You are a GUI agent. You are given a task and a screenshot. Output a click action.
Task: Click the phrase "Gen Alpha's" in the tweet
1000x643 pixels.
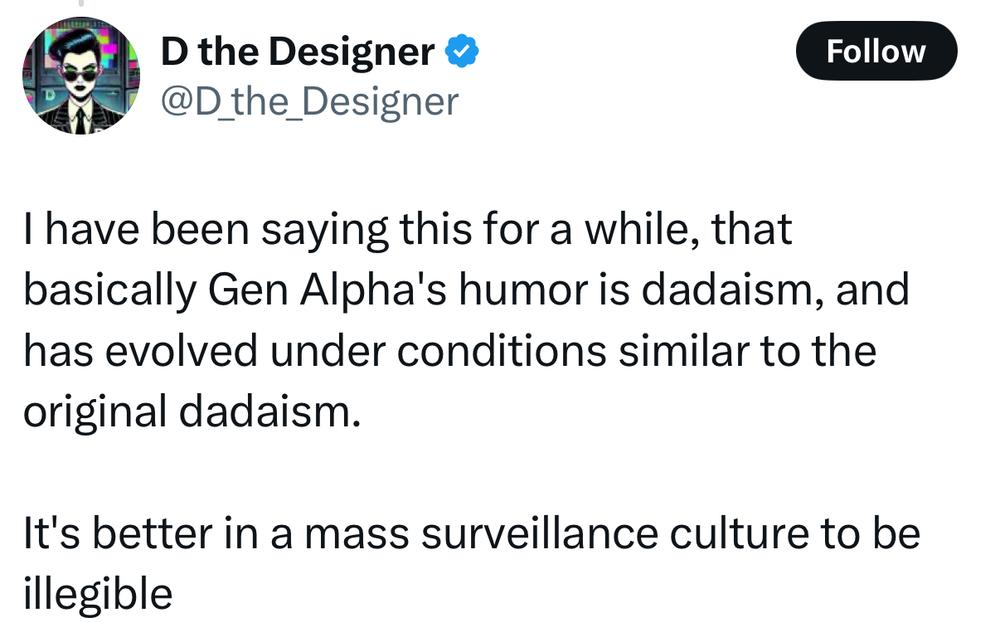(x=327, y=290)
